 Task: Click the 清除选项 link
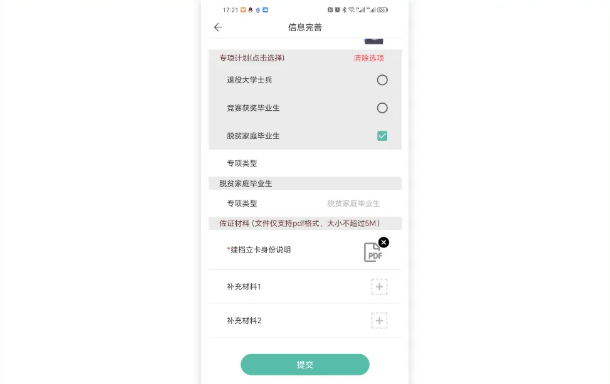point(369,58)
